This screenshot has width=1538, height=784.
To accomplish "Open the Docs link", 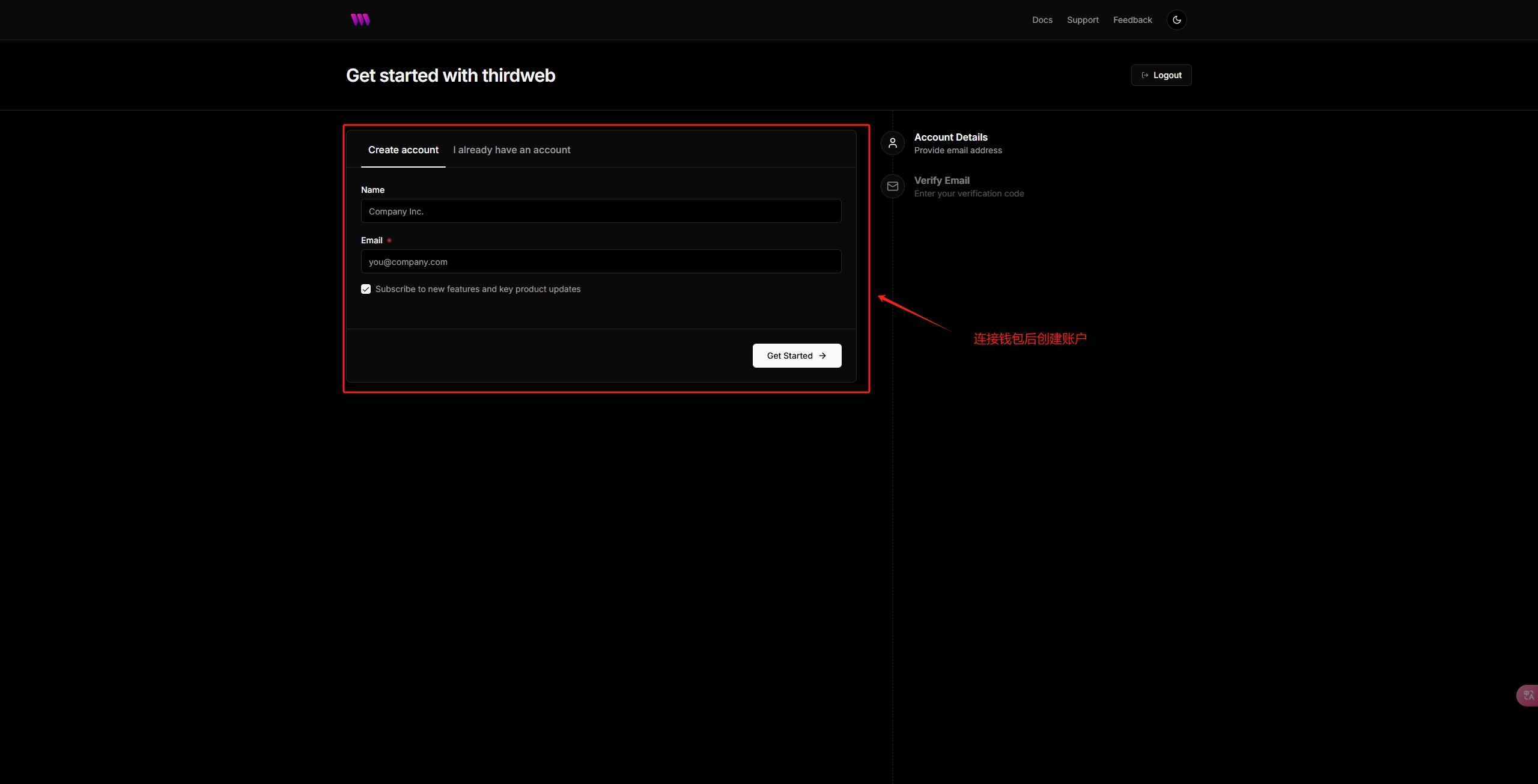I will (x=1042, y=20).
